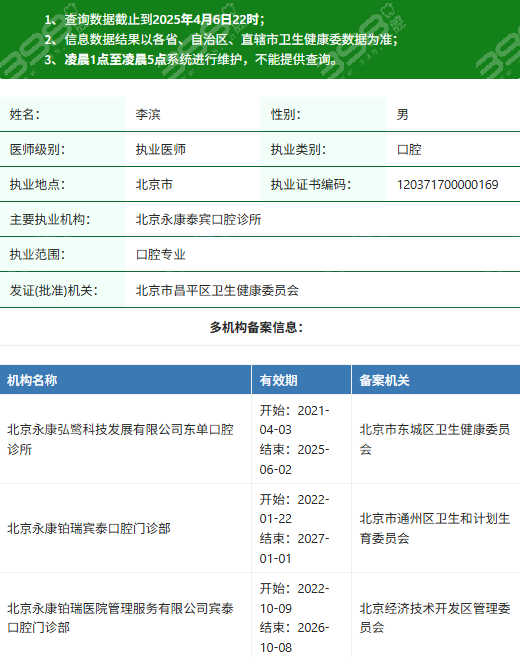Image resolution: width=520 pixels, height=657 pixels.
Task: Select 北京永康泰宾口腔诊所 institution text
Action: (198, 220)
